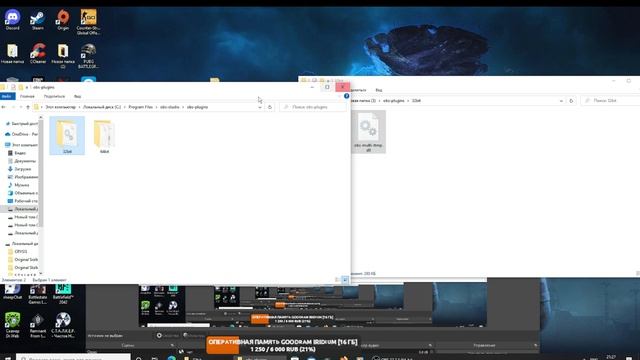Image resolution: width=640 pixels, height=360 pixels.
Task: Click the Program Files breadcrumb segment
Action: (x=140, y=107)
